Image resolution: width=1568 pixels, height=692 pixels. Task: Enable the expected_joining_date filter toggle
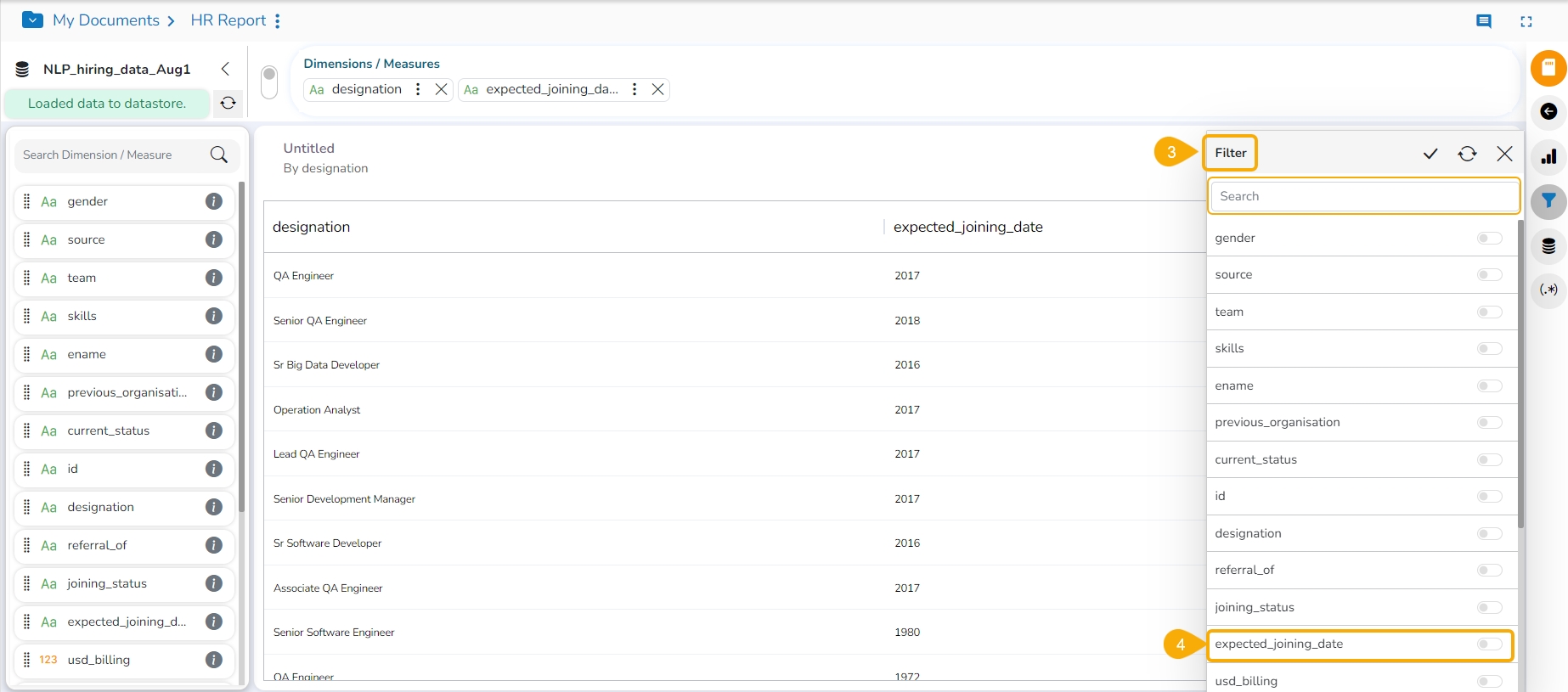pyautogui.click(x=1489, y=644)
